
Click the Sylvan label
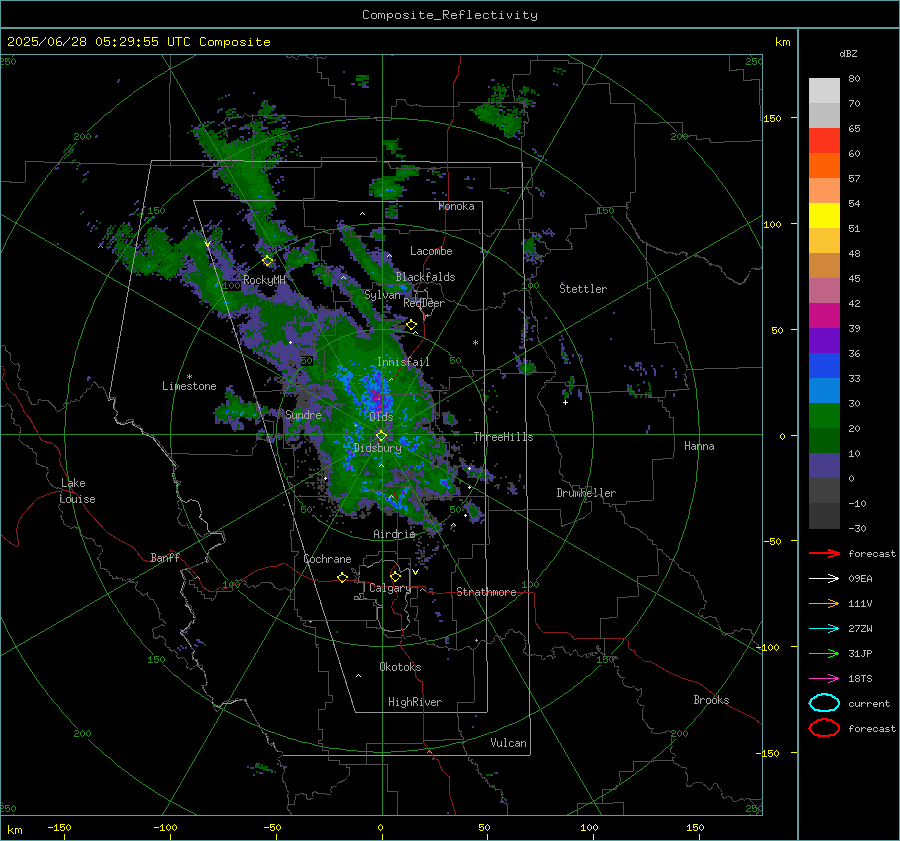382,295
